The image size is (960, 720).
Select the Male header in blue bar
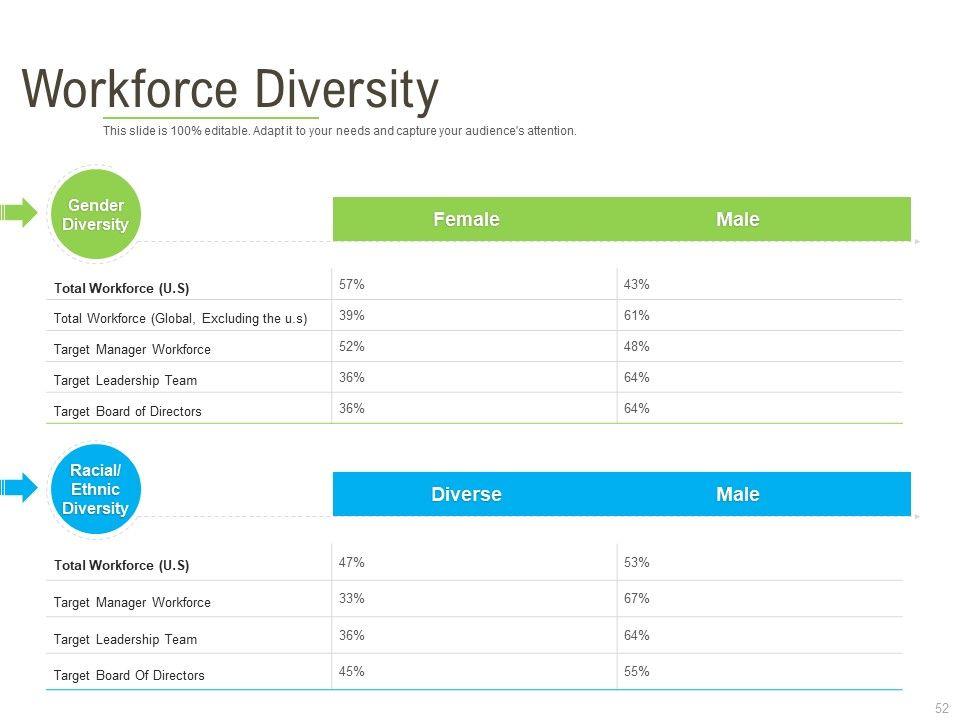click(x=737, y=494)
